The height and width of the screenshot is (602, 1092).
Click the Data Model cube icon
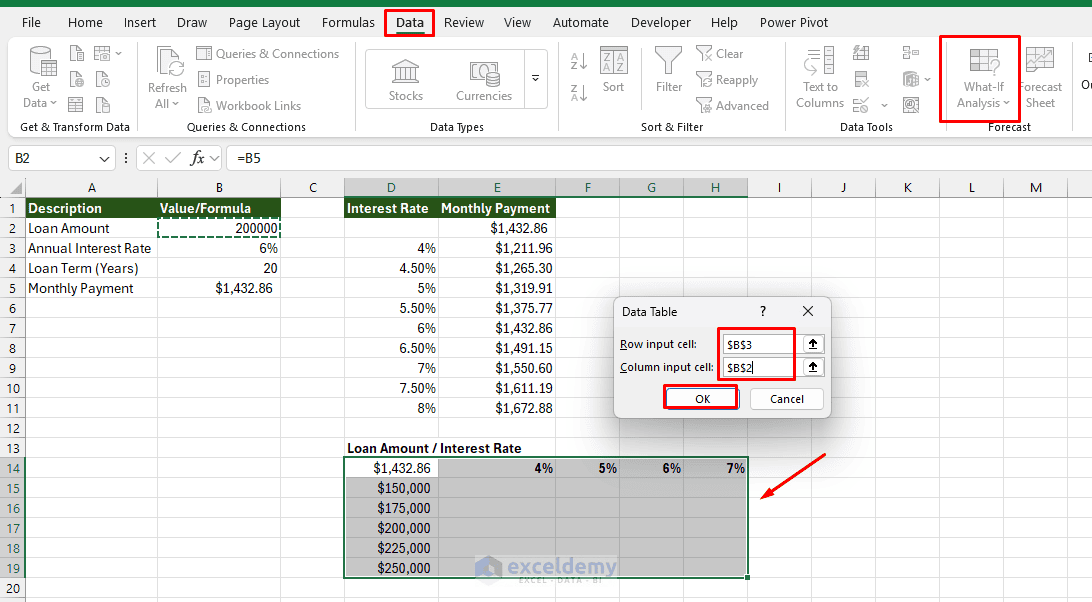coord(911,79)
